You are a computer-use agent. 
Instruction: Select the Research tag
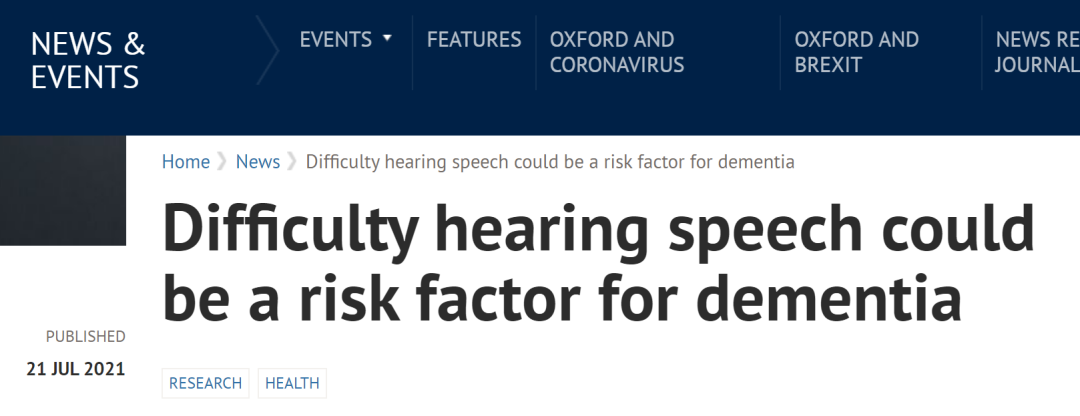coord(205,383)
